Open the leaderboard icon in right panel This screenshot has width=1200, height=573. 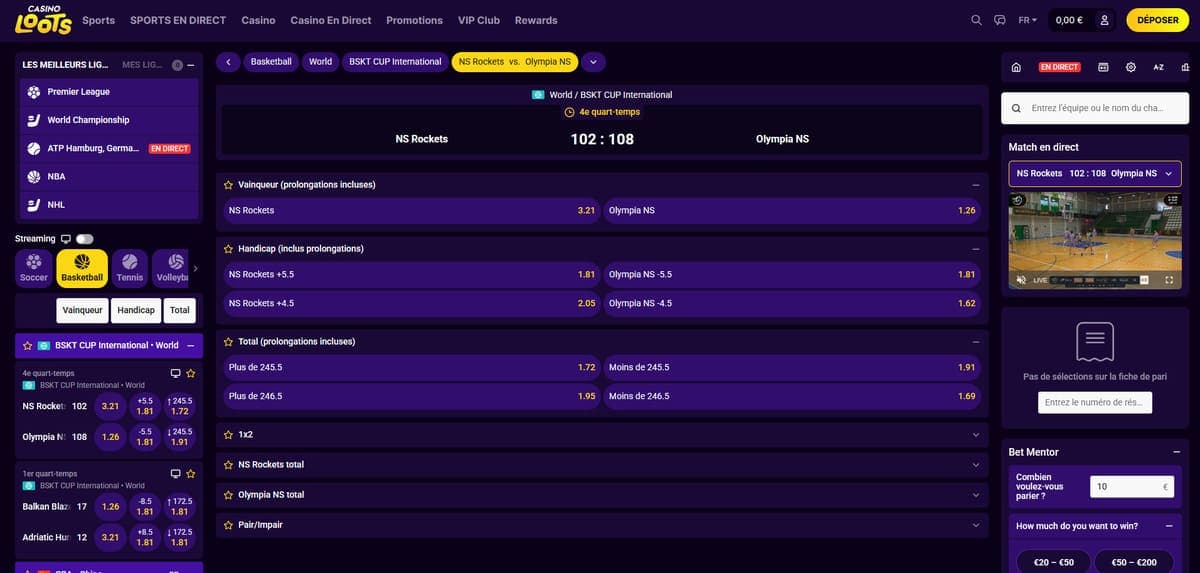point(1187,67)
